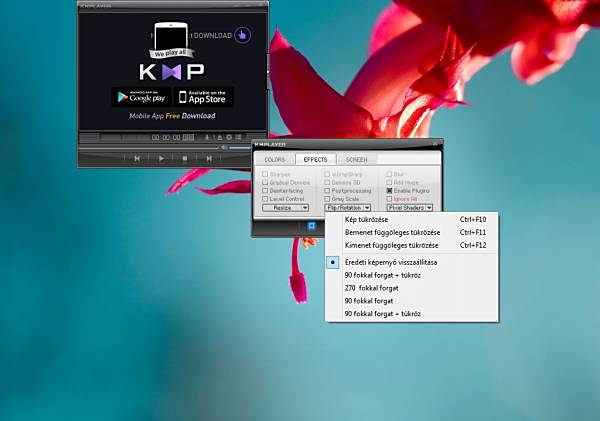The width and height of the screenshot is (600, 421).
Task: Click the purple hand icon next to DOWNLOAD
Action: (243, 35)
